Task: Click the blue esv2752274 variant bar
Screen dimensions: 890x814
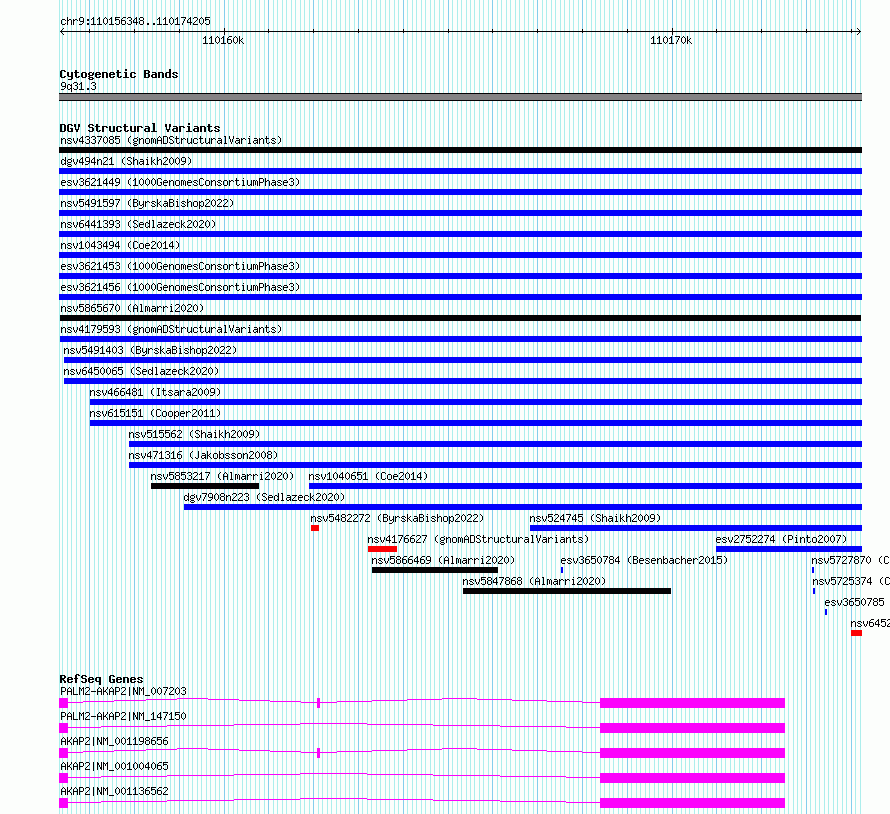Action: pyautogui.click(x=789, y=549)
